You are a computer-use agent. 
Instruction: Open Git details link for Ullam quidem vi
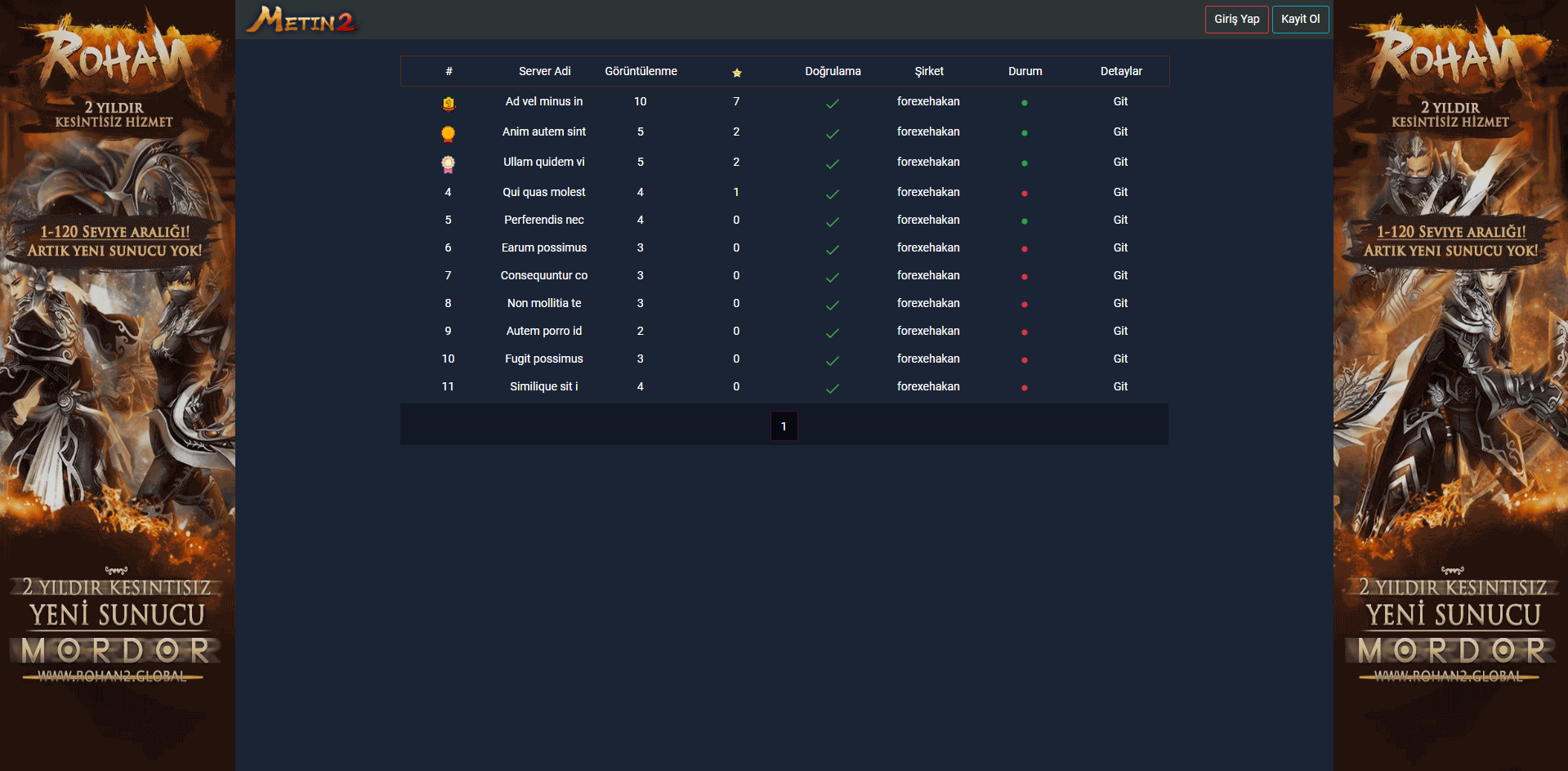click(x=1120, y=162)
